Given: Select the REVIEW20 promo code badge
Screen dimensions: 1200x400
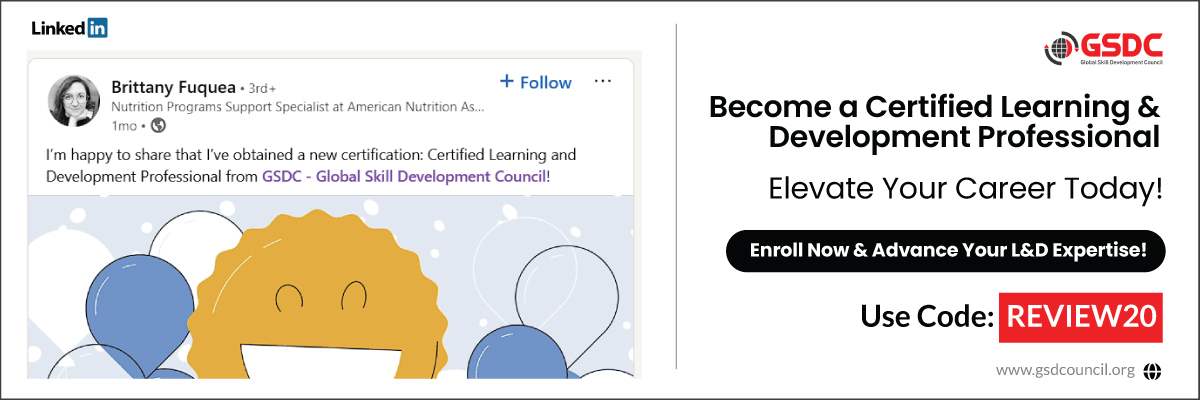Looking at the screenshot, I should click(1080, 317).
